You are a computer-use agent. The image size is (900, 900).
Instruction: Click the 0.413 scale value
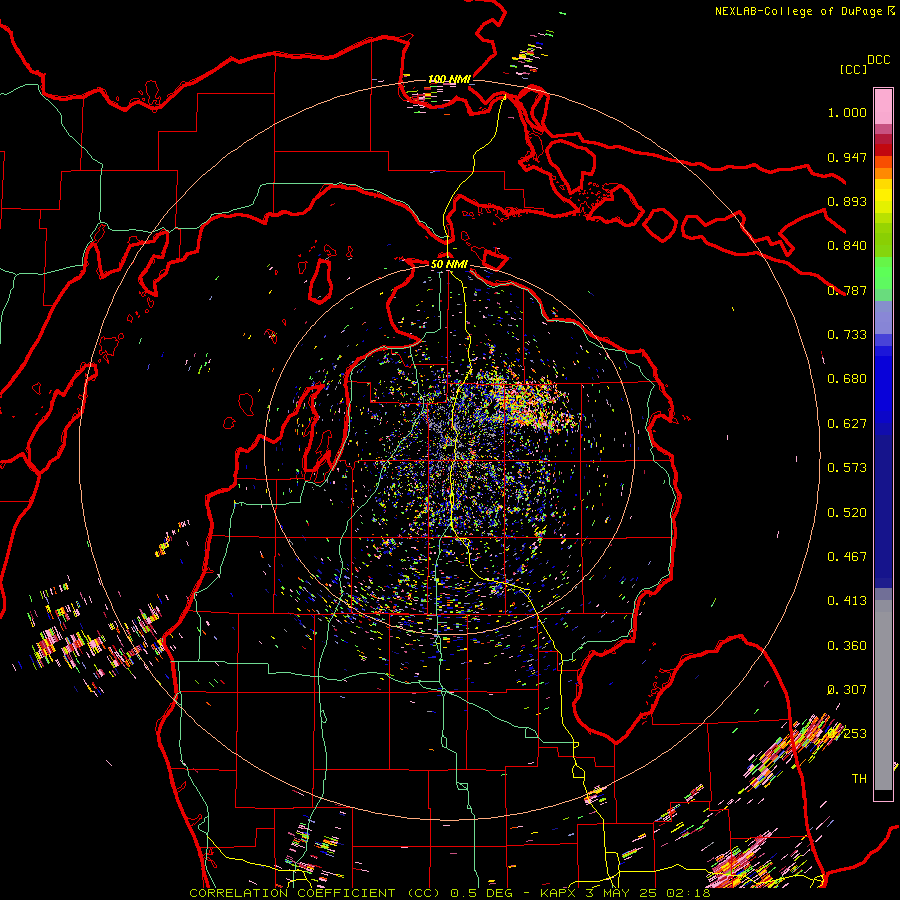point(847,601)
